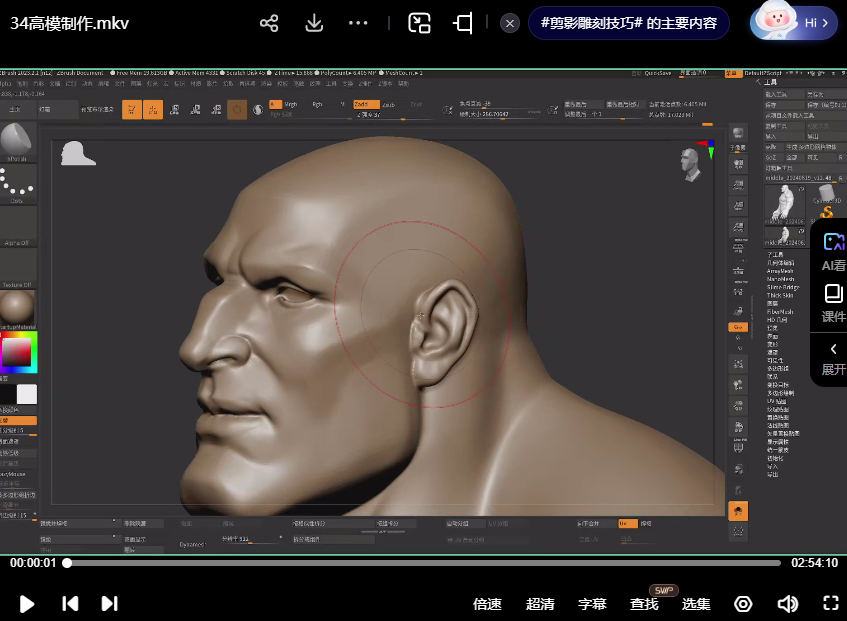The height and width of the screenshot is (621, 847).
Task: Expand the right sidebar with 展开
Action: (x=833, y=358)
